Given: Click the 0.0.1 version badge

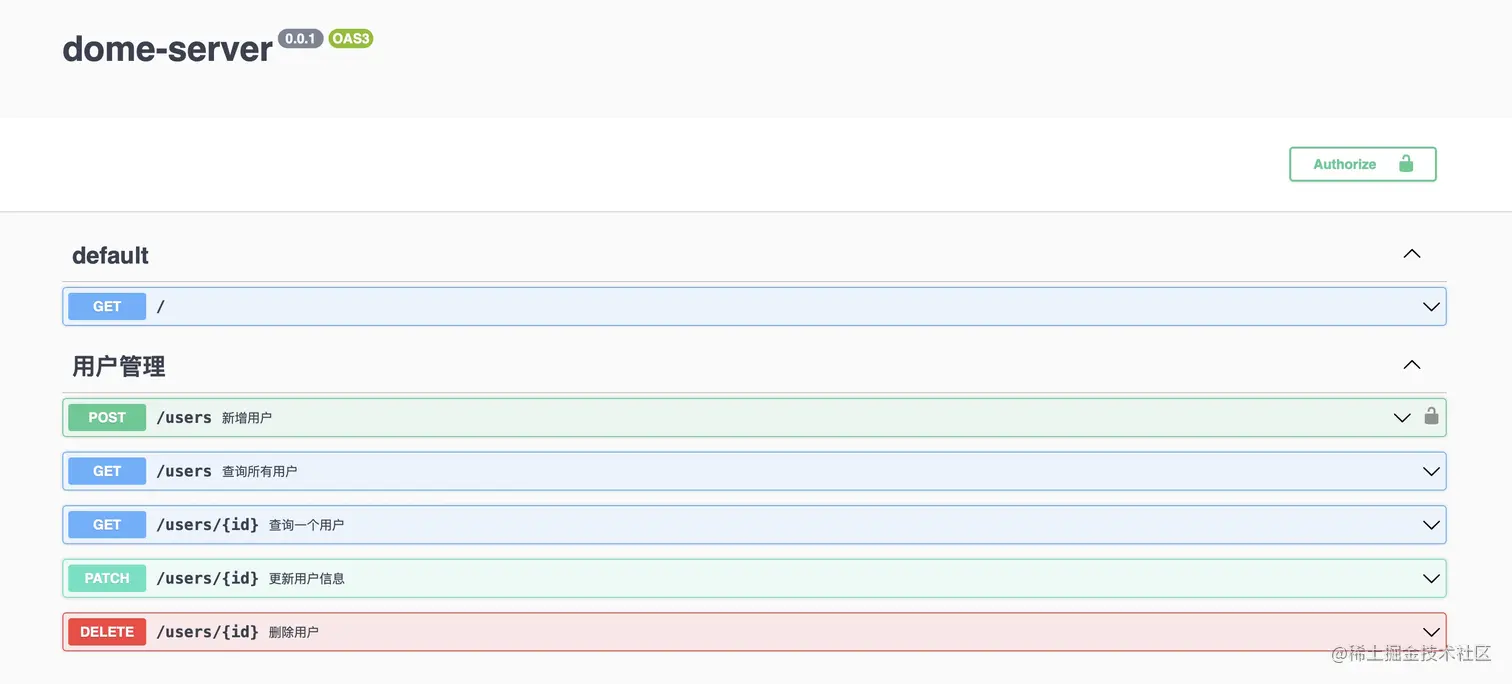Looking at the screenshot, I should [x=300, y=39].
